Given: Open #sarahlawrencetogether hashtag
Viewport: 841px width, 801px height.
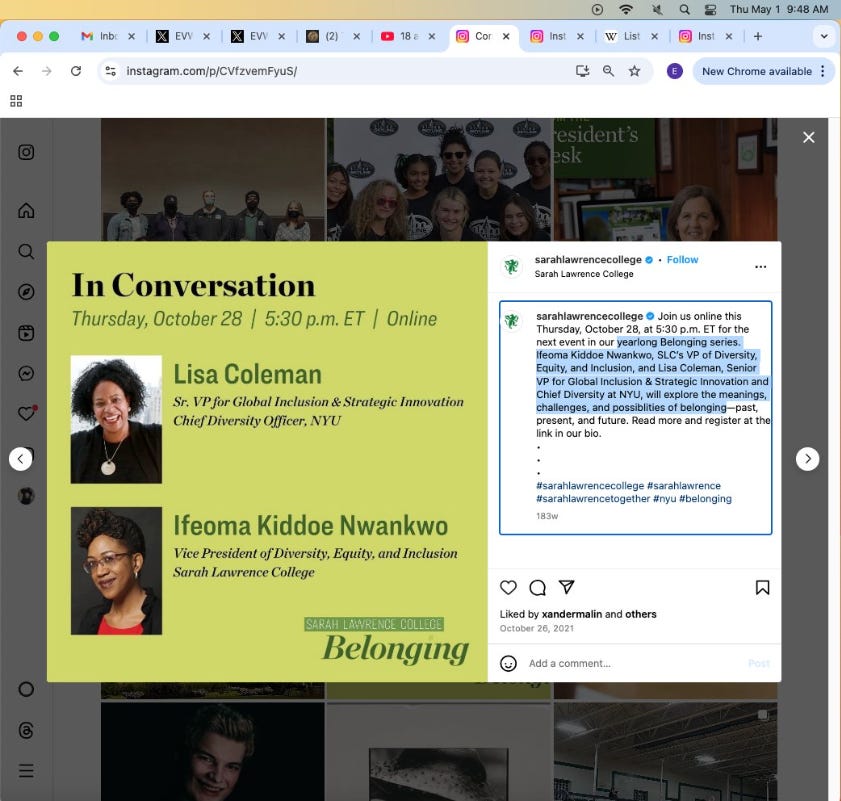Looking at the screenshot, I should pos(593,498).
